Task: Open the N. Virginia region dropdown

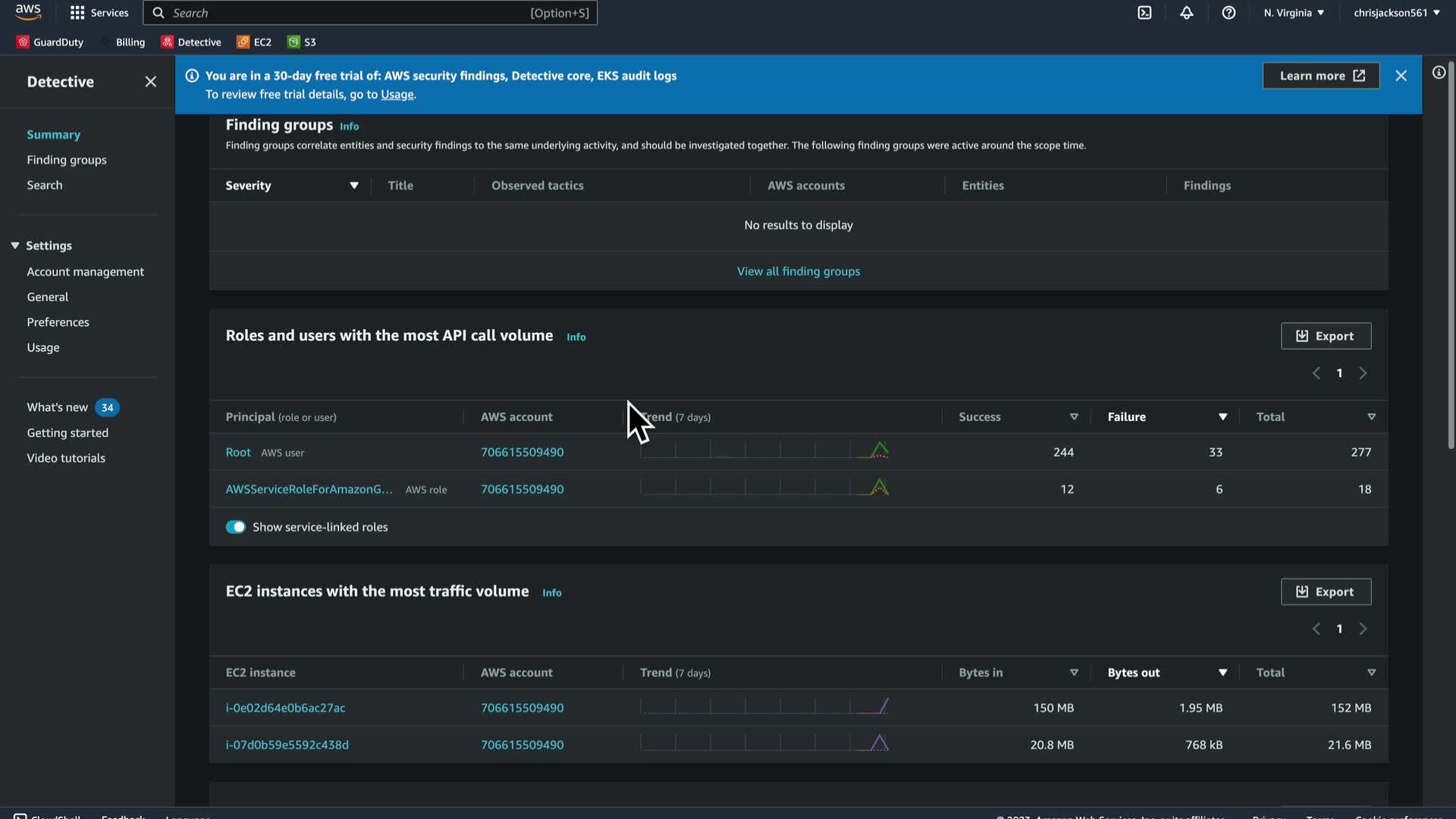Action: [x=1294, y=13]
